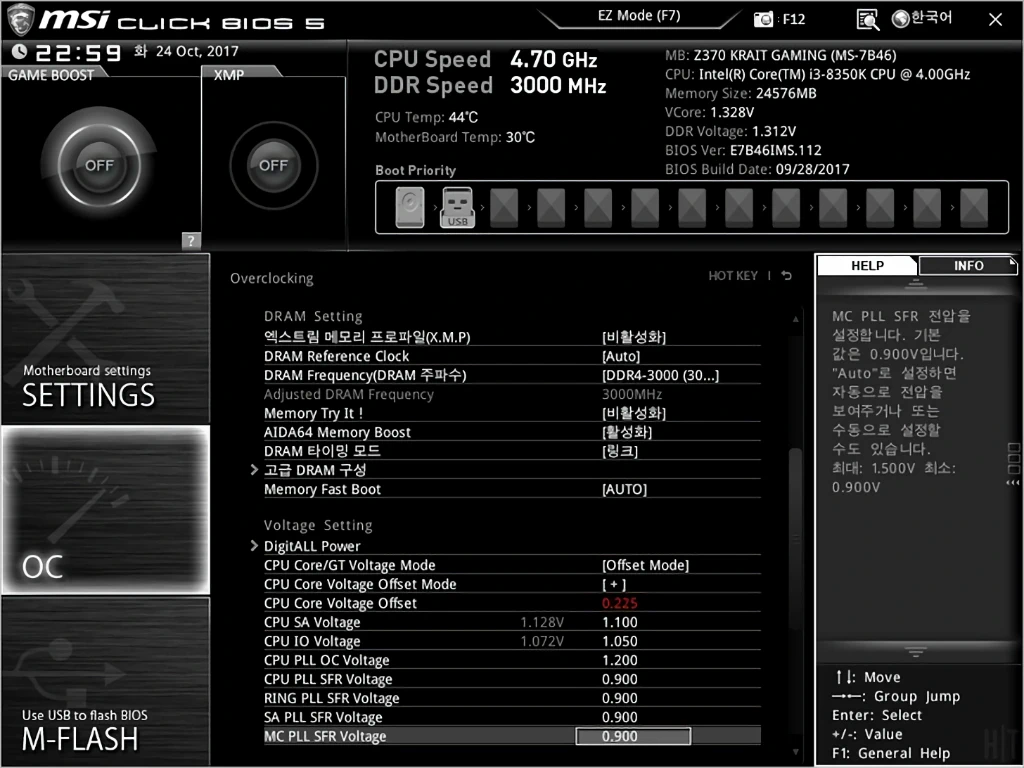This screenshot has width=1024, height=768.
Task: Open the HOT KEY list
Action: [733, 276]
